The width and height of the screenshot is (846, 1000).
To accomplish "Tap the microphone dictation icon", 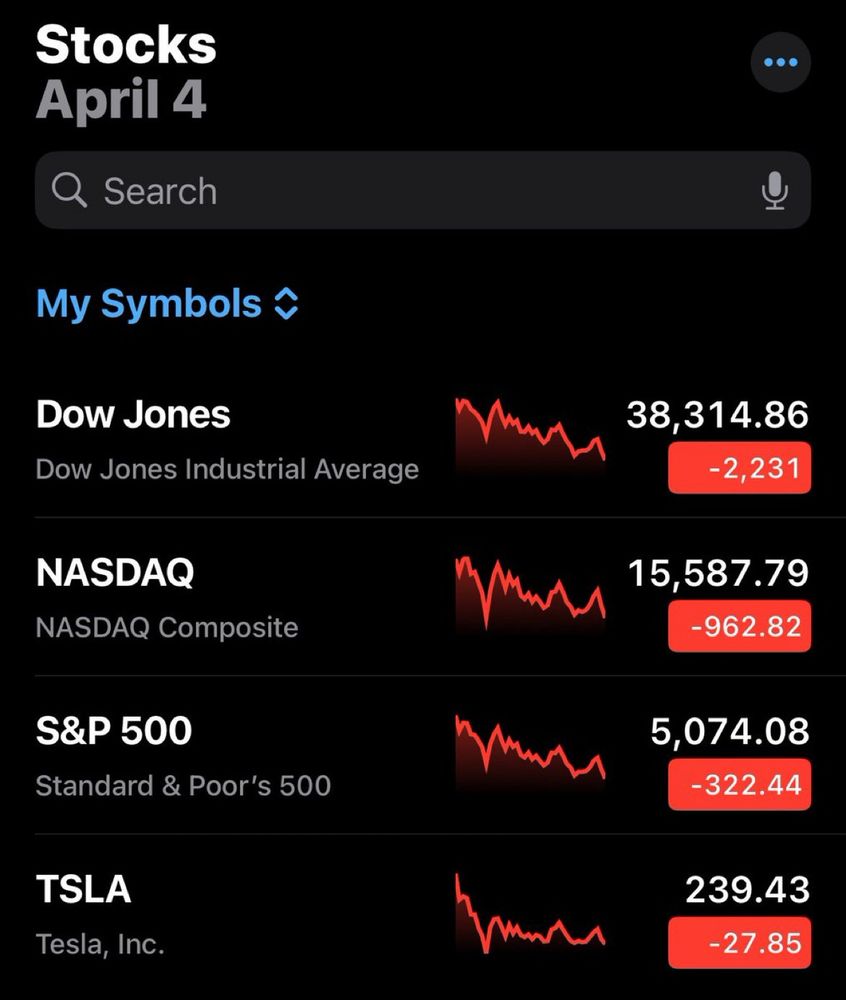I will point(774,190).
